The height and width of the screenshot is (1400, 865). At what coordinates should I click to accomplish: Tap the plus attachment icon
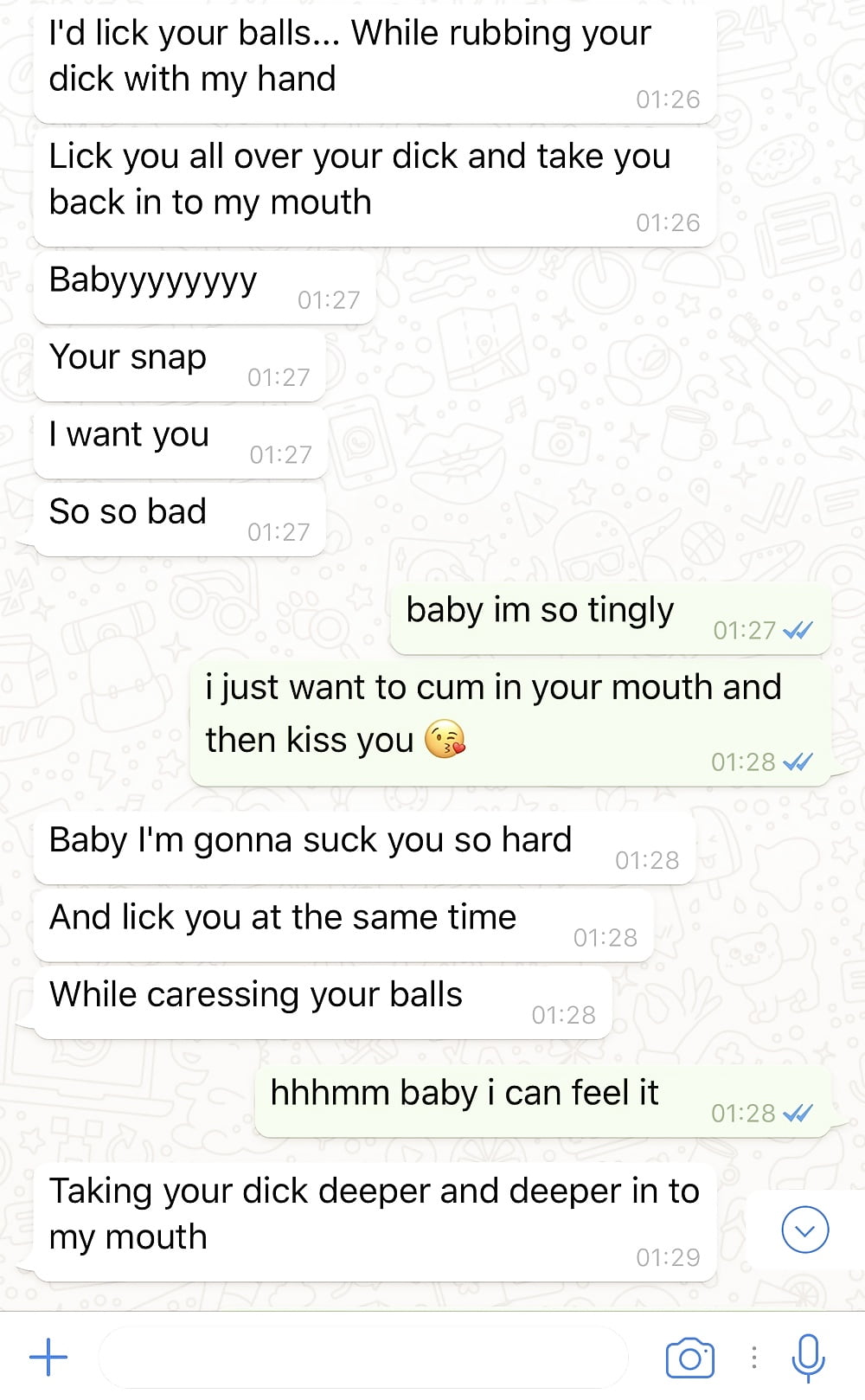[x=48, y=1357]
